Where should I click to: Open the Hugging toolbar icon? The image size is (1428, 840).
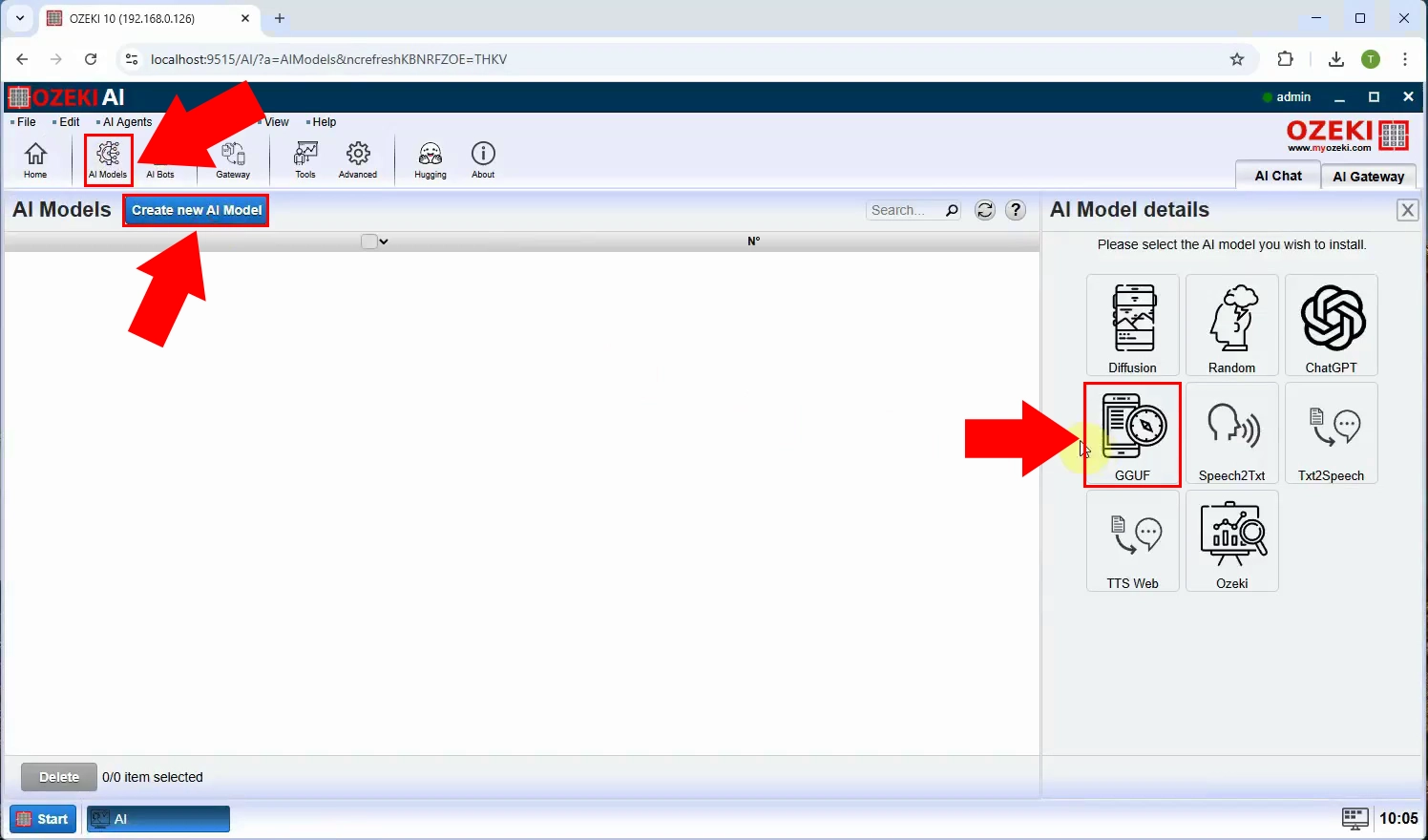point(430,159)
